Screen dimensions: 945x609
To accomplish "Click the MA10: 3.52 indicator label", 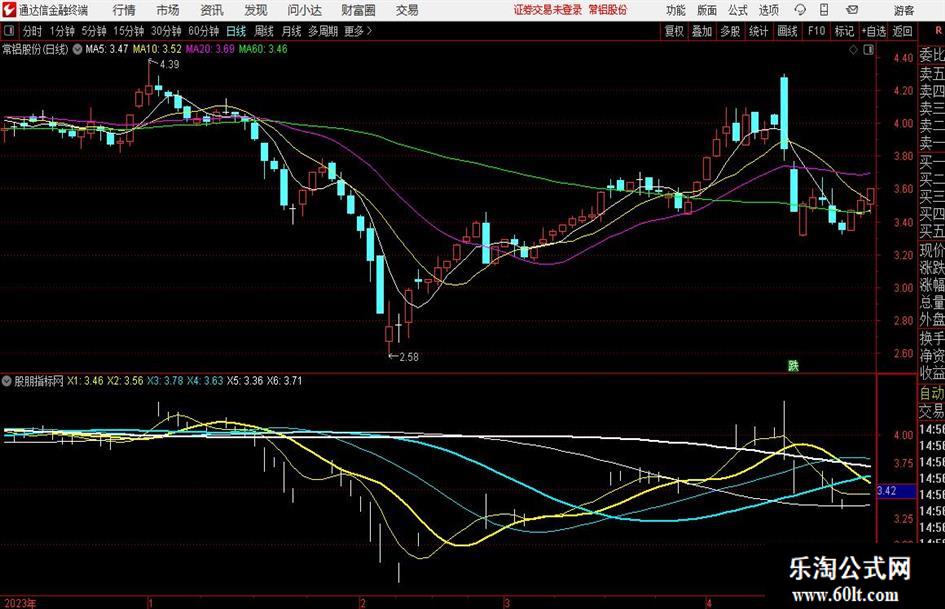I will [x=157, y=49].
